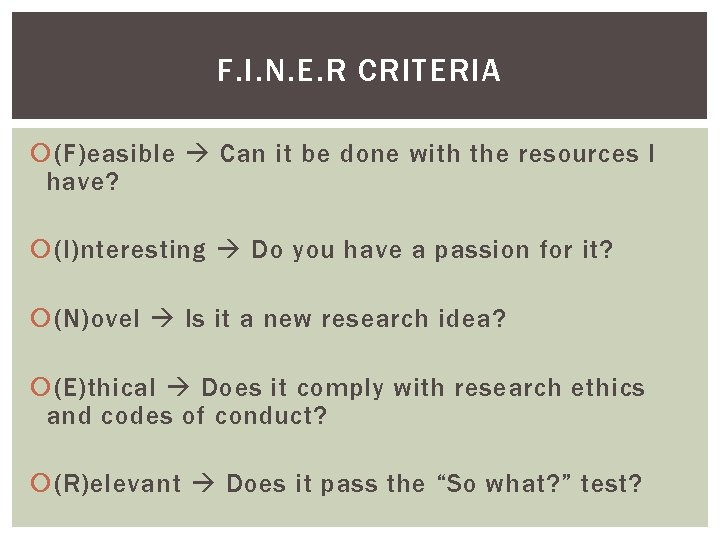Click the arrow after (R)elevant

coord(203,483)
